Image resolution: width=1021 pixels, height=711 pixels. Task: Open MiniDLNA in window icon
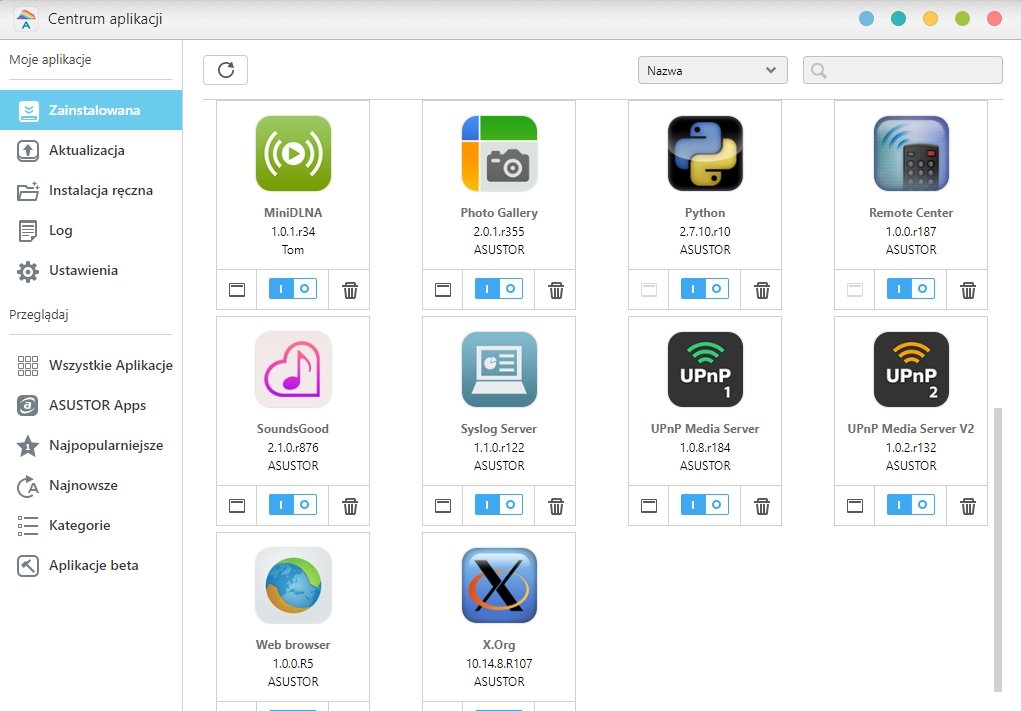[237, 290]
